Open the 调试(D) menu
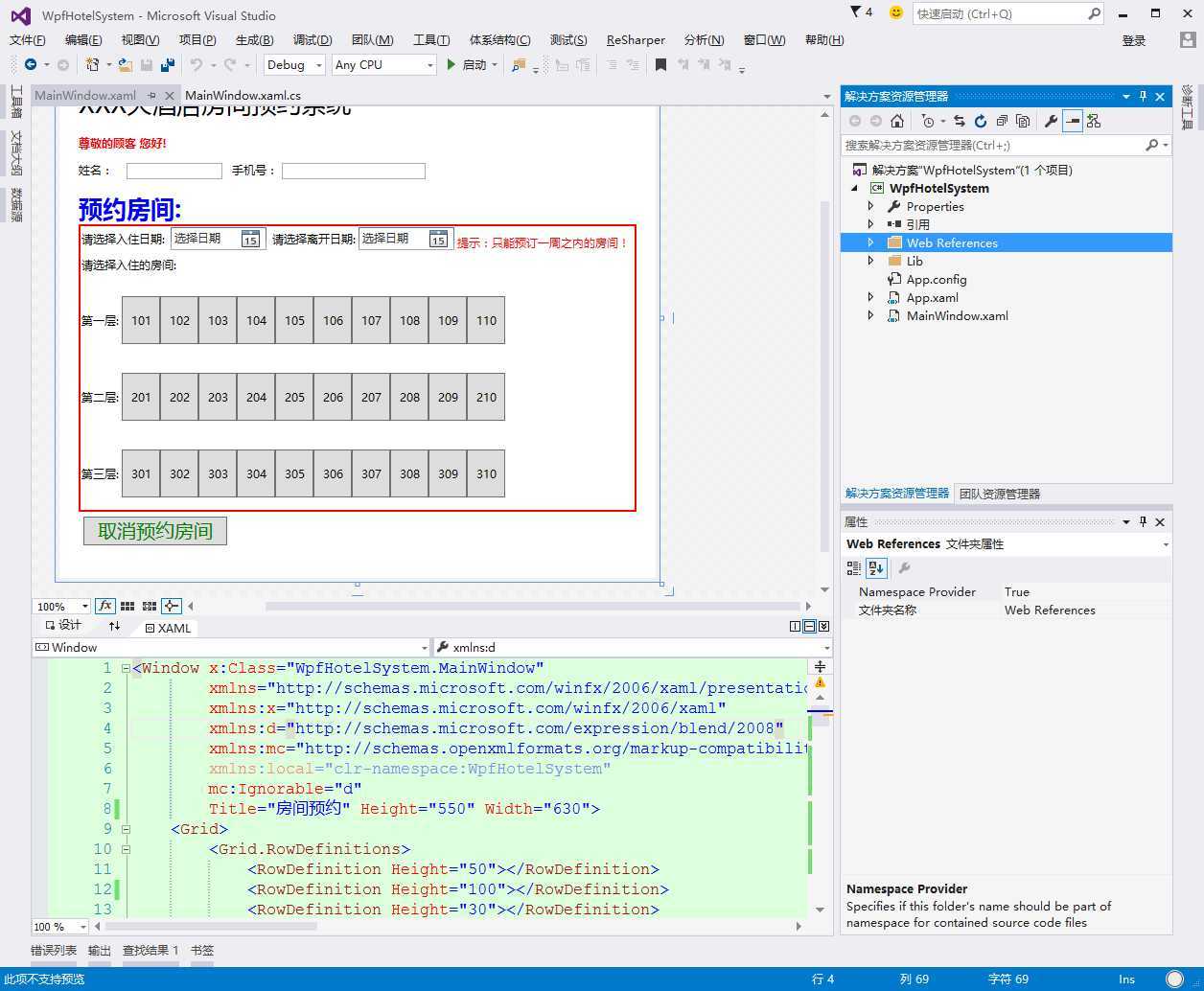This screenshot has height=991, width=1204. coord(313,39)
